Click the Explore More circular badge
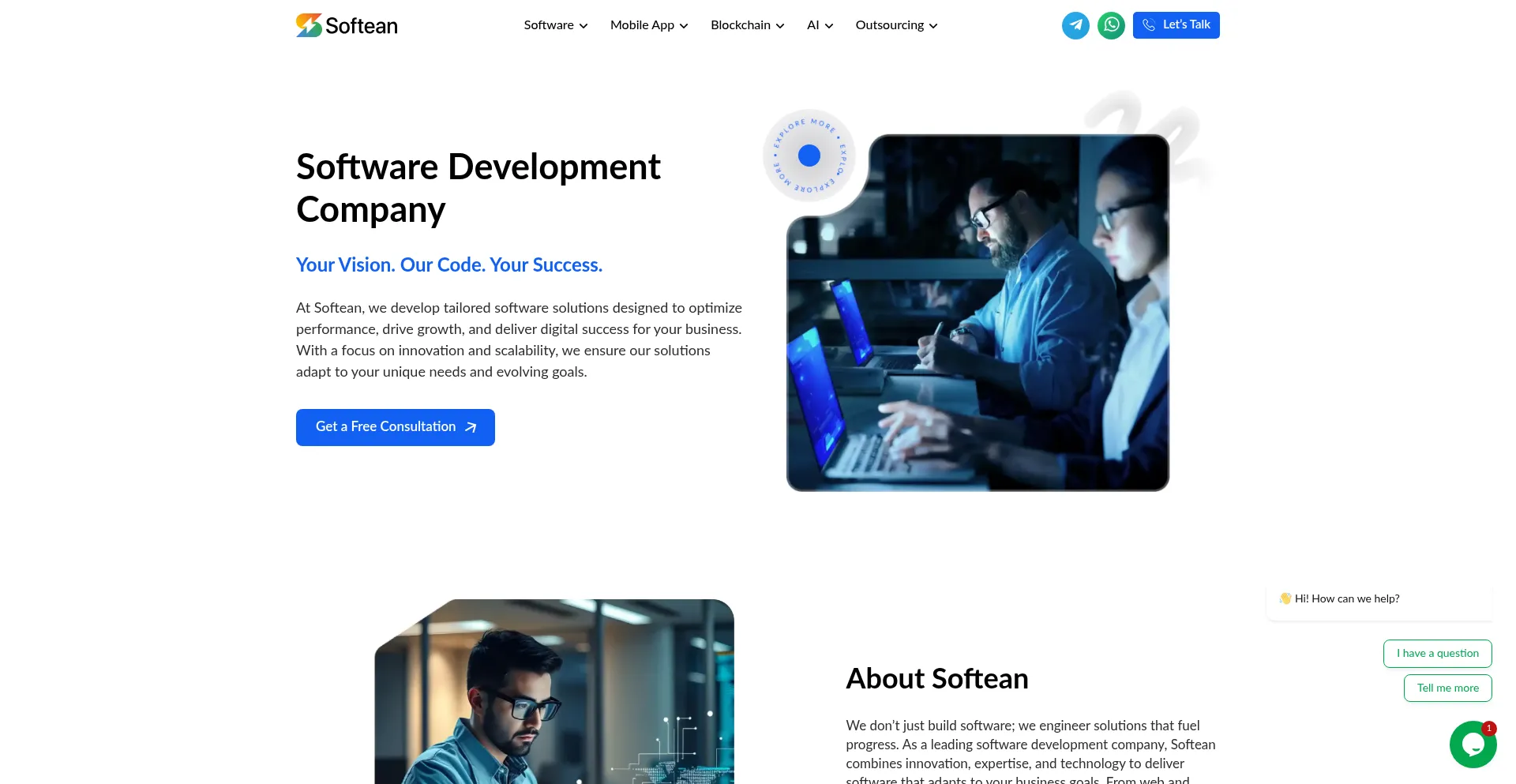 point(809,156)
